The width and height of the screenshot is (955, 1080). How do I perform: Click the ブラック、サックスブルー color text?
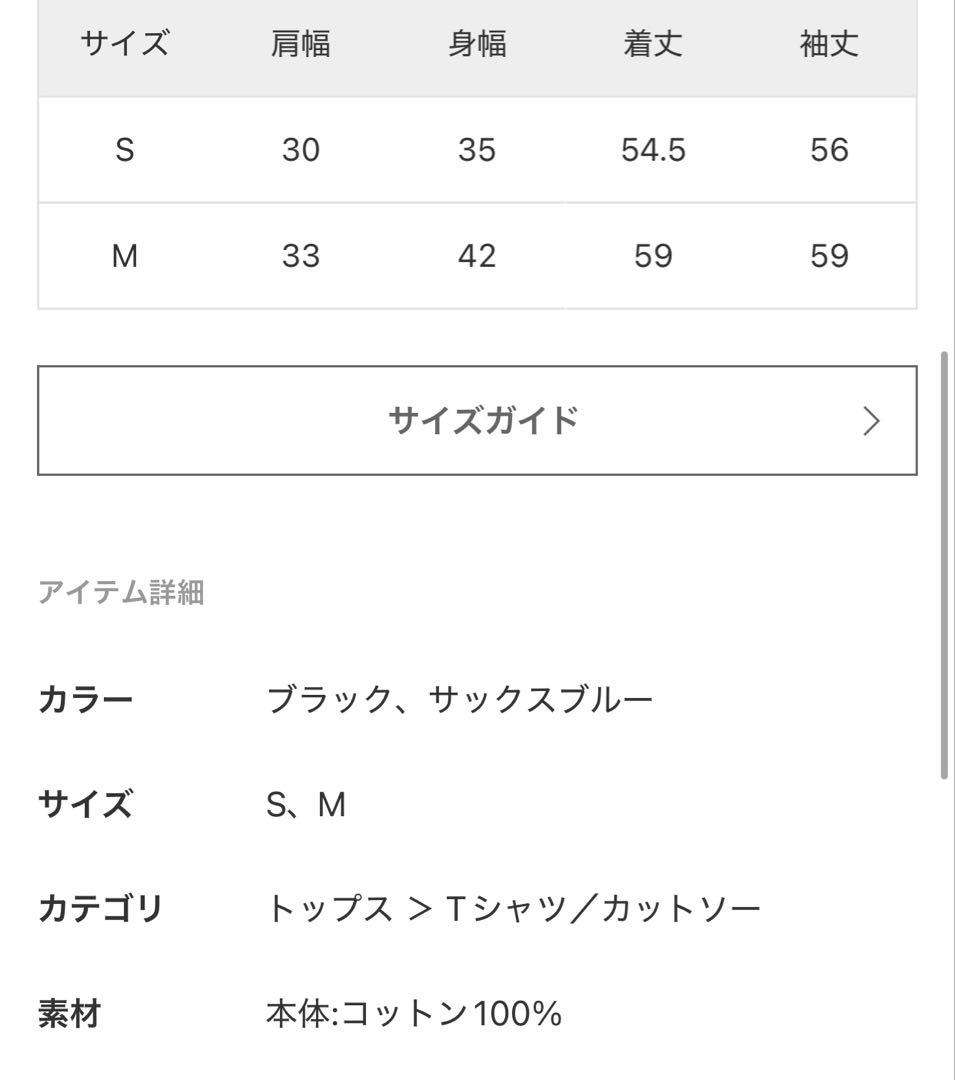point(459,699)
